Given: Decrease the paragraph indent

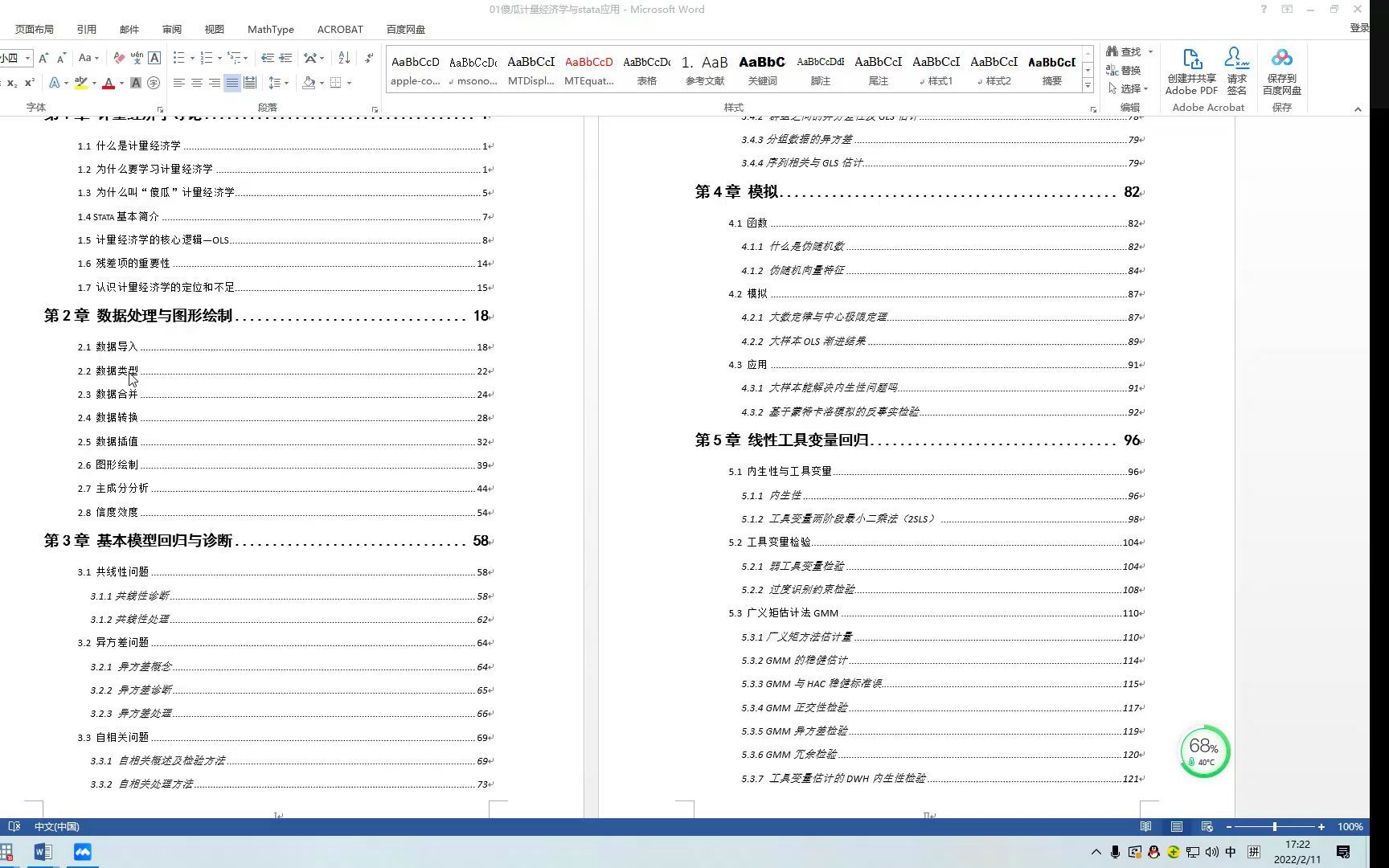Looking at the screenshot, I should [268, 58].
